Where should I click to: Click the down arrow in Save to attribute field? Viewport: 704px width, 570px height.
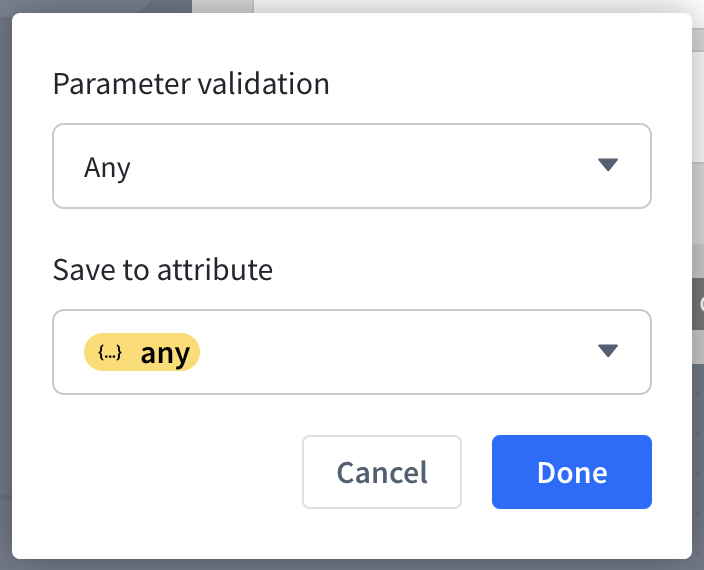tap(608, 351)
